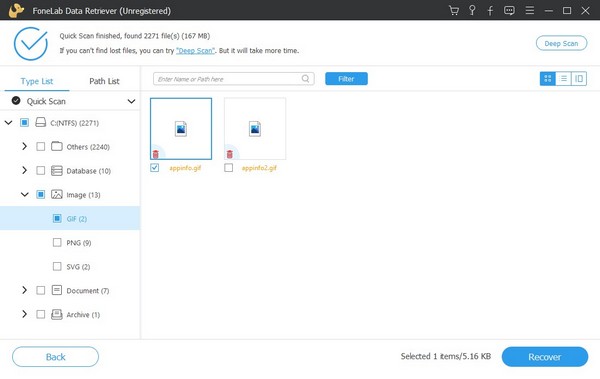Click deleted trash badge on appinfo.gif

point(156,154)
